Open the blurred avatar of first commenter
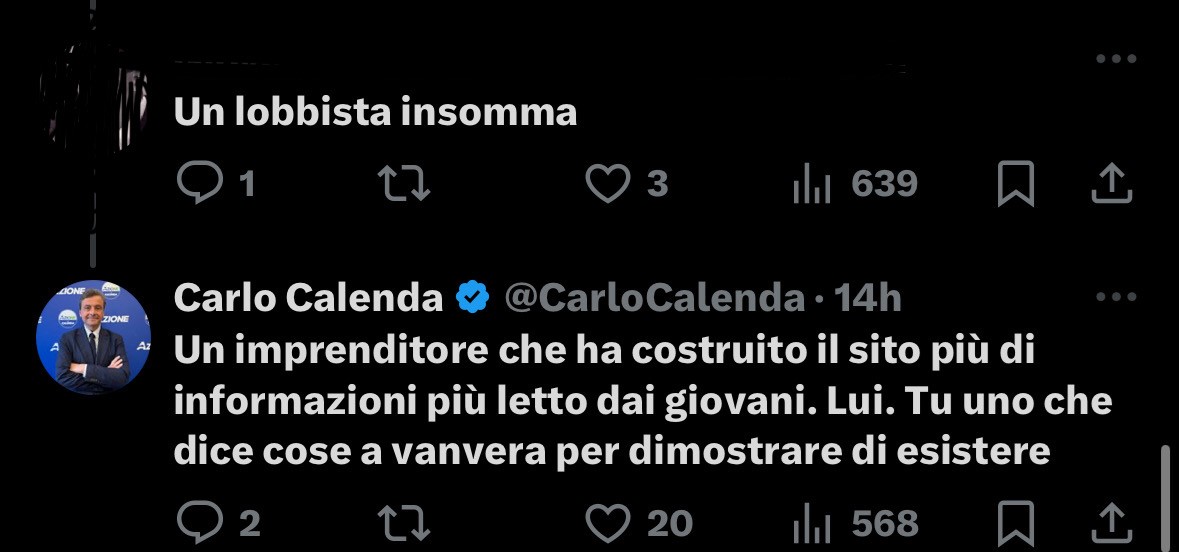The height and width of the screenshot is (552, 1179). click(93, 96)
